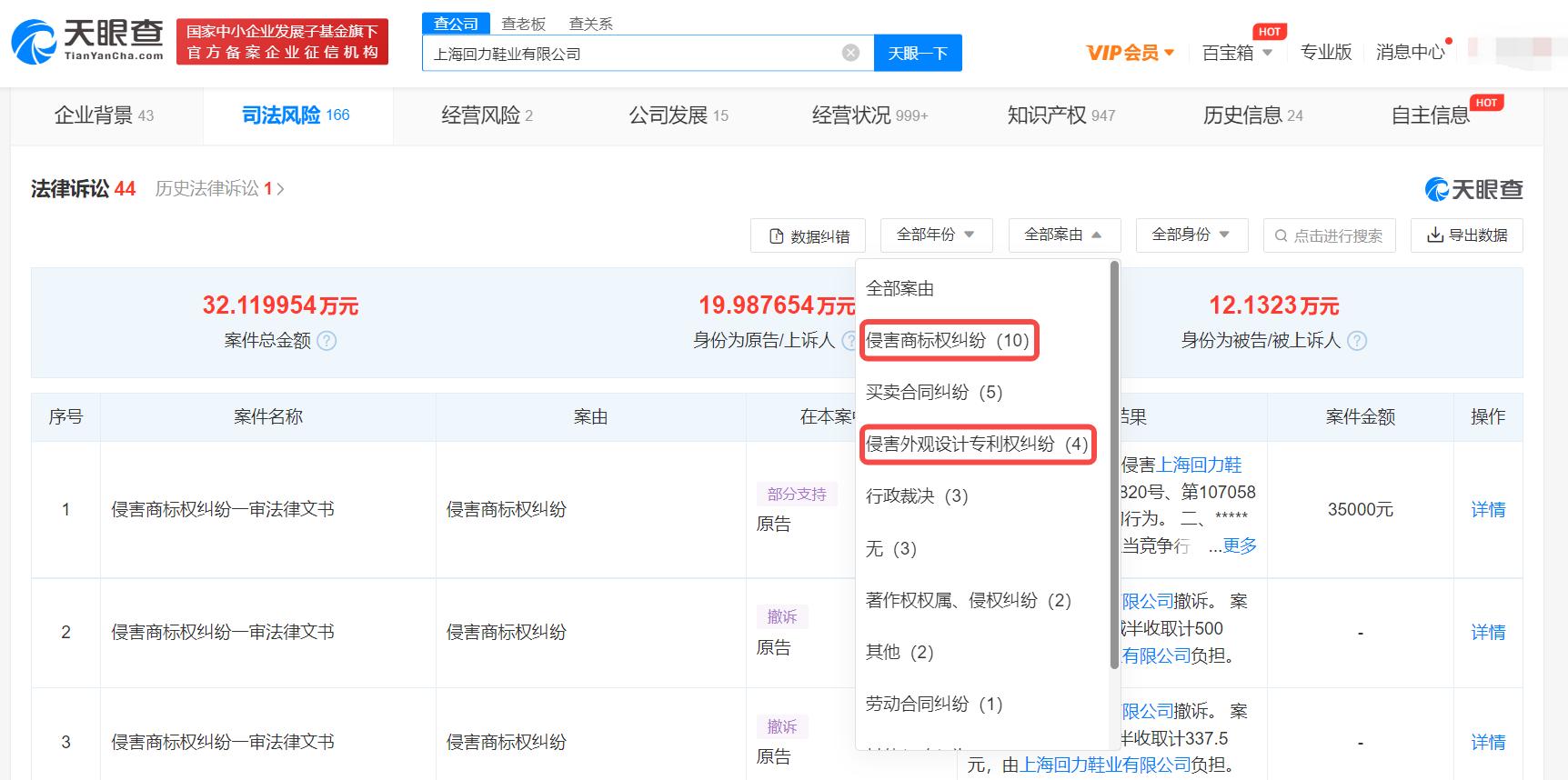Expand the 全部身份 dropdown
Screen dimensions: 1568x780
pos(1191,235)
